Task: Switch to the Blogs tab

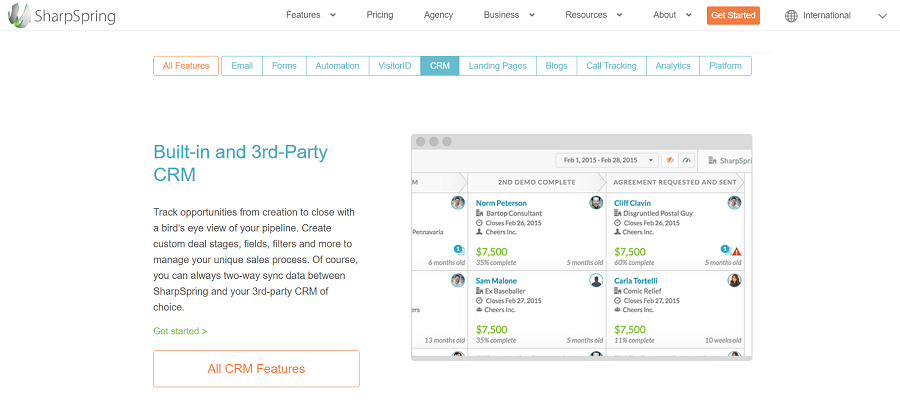Action: (557, 66)
